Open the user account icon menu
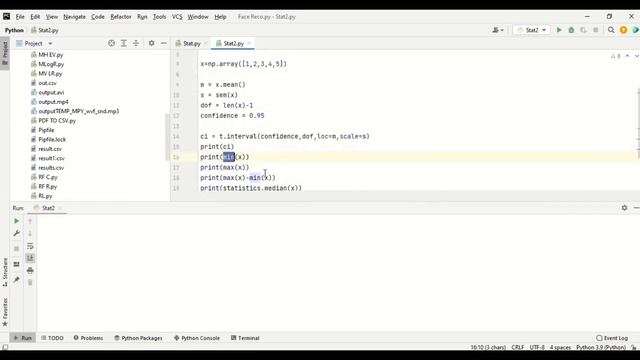The width and height of the screenshot is (640, 360). [x=498, y=30]
